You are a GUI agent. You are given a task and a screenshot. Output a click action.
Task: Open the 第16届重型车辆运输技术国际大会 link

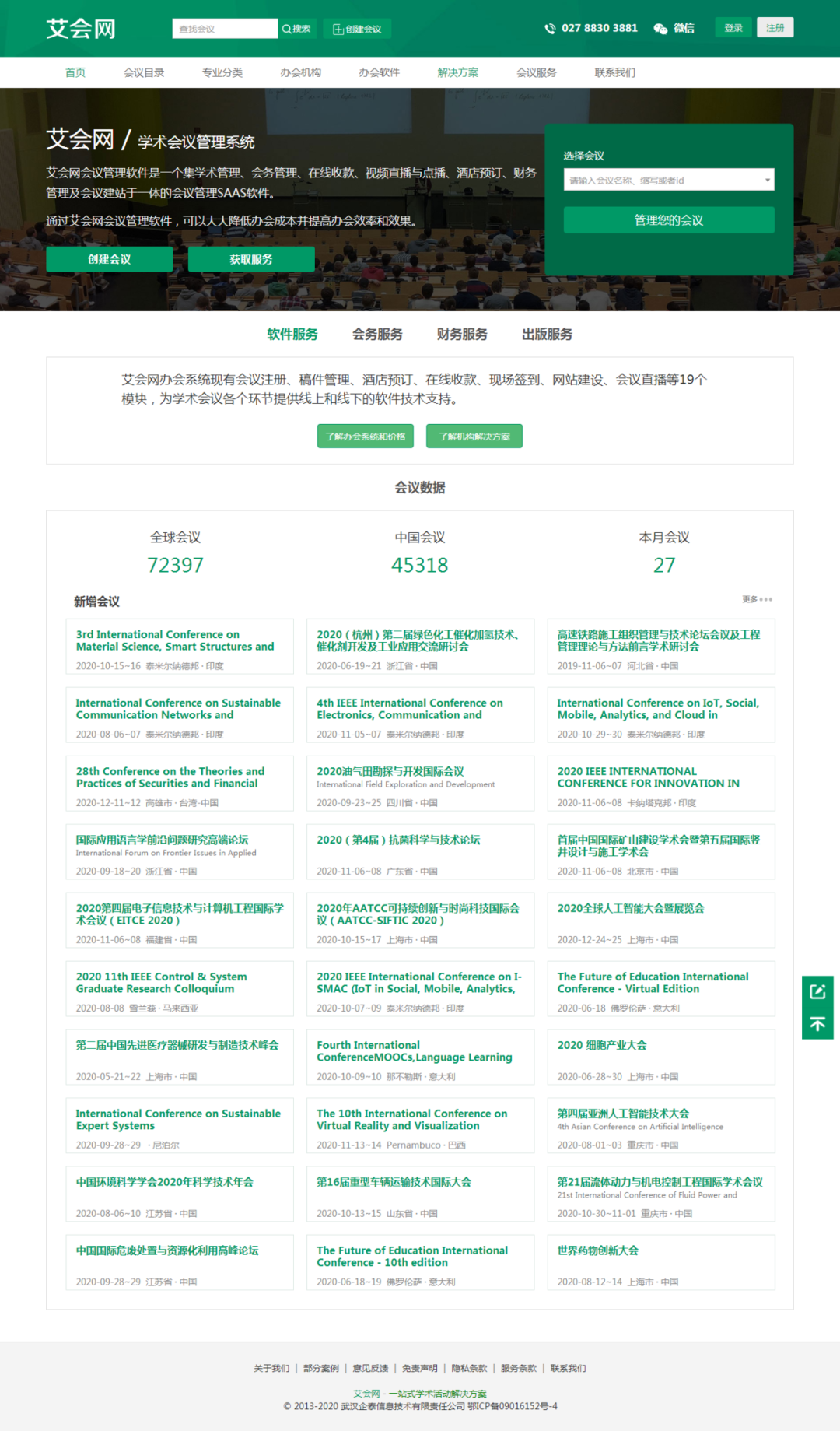pyautogui.click(x=394, y=1182)
